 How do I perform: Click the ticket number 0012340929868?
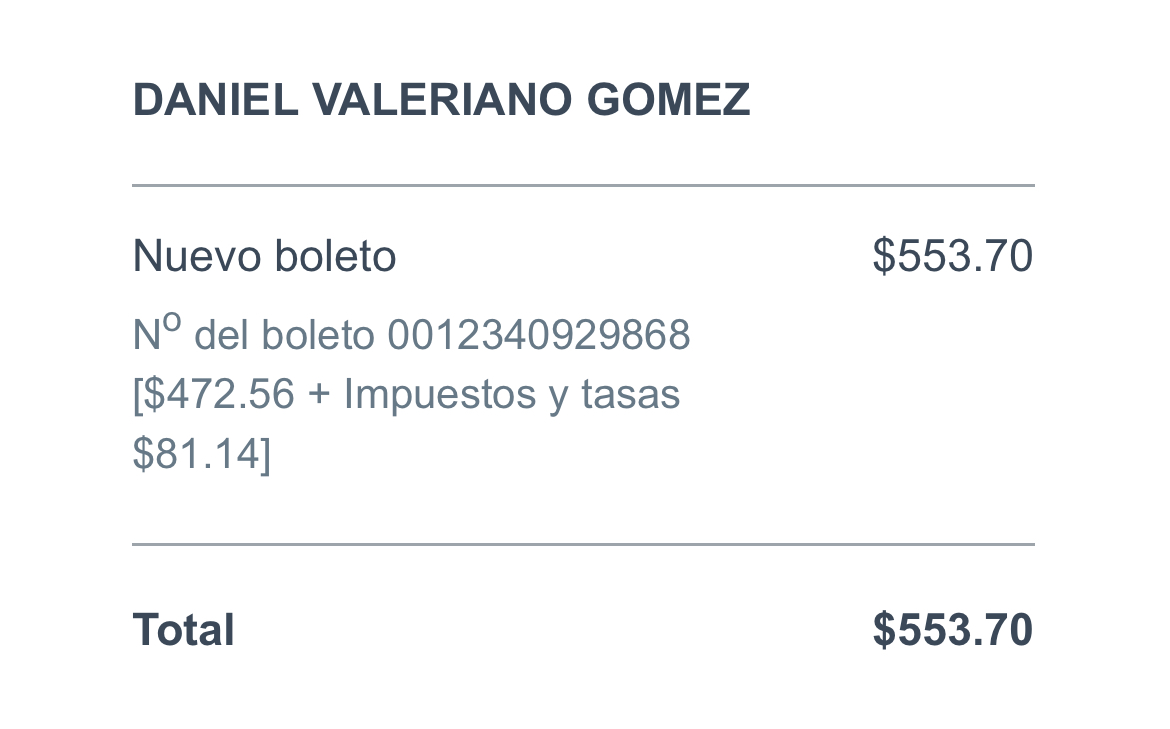coord(539,334)
